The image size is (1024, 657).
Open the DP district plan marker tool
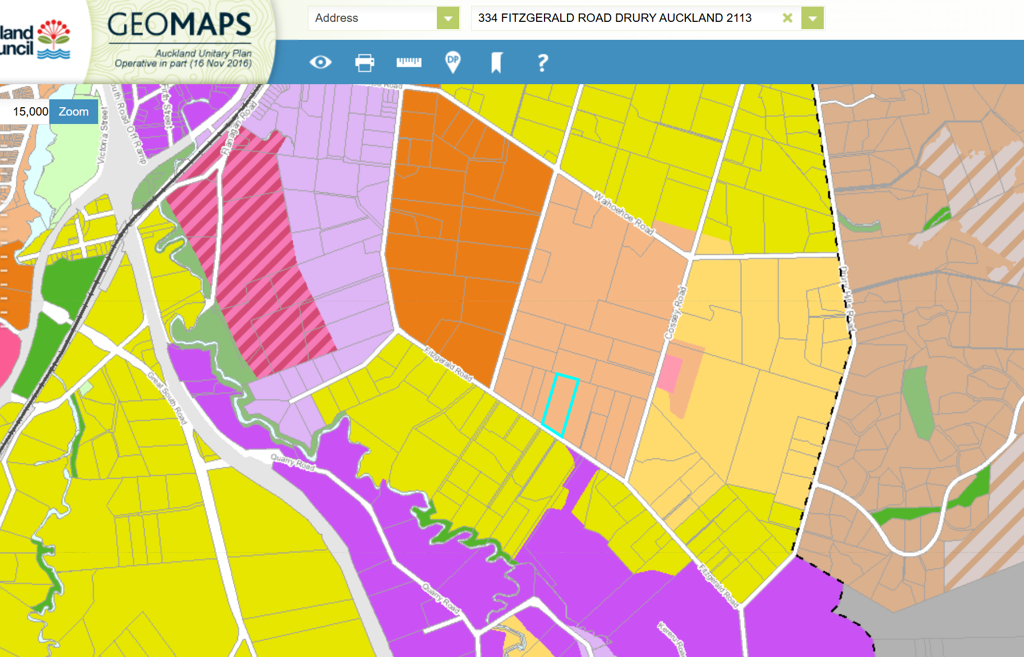tap(453, 63)
